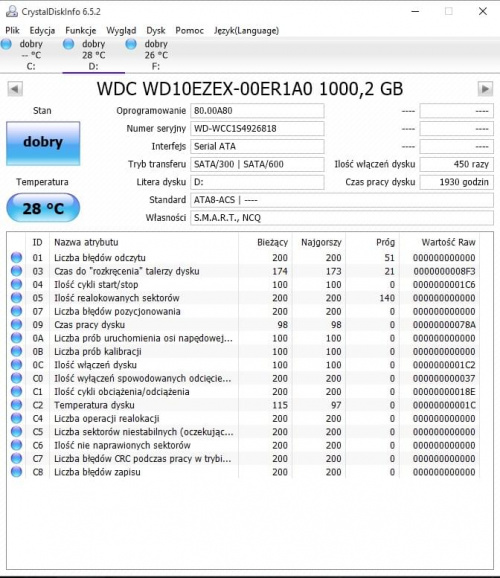Click raw value 00000000078A
This screenshot has width=500, height=578.
coord(444,325)
